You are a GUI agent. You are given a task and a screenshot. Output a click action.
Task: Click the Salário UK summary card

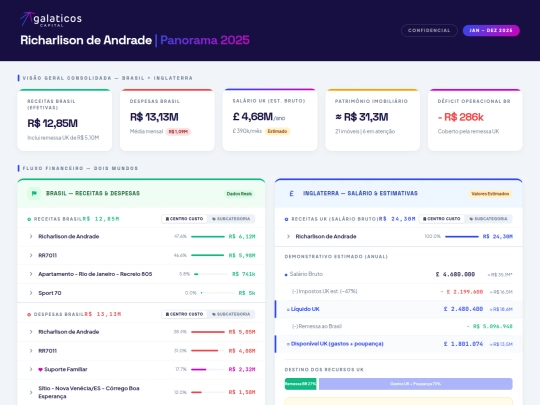270,120
